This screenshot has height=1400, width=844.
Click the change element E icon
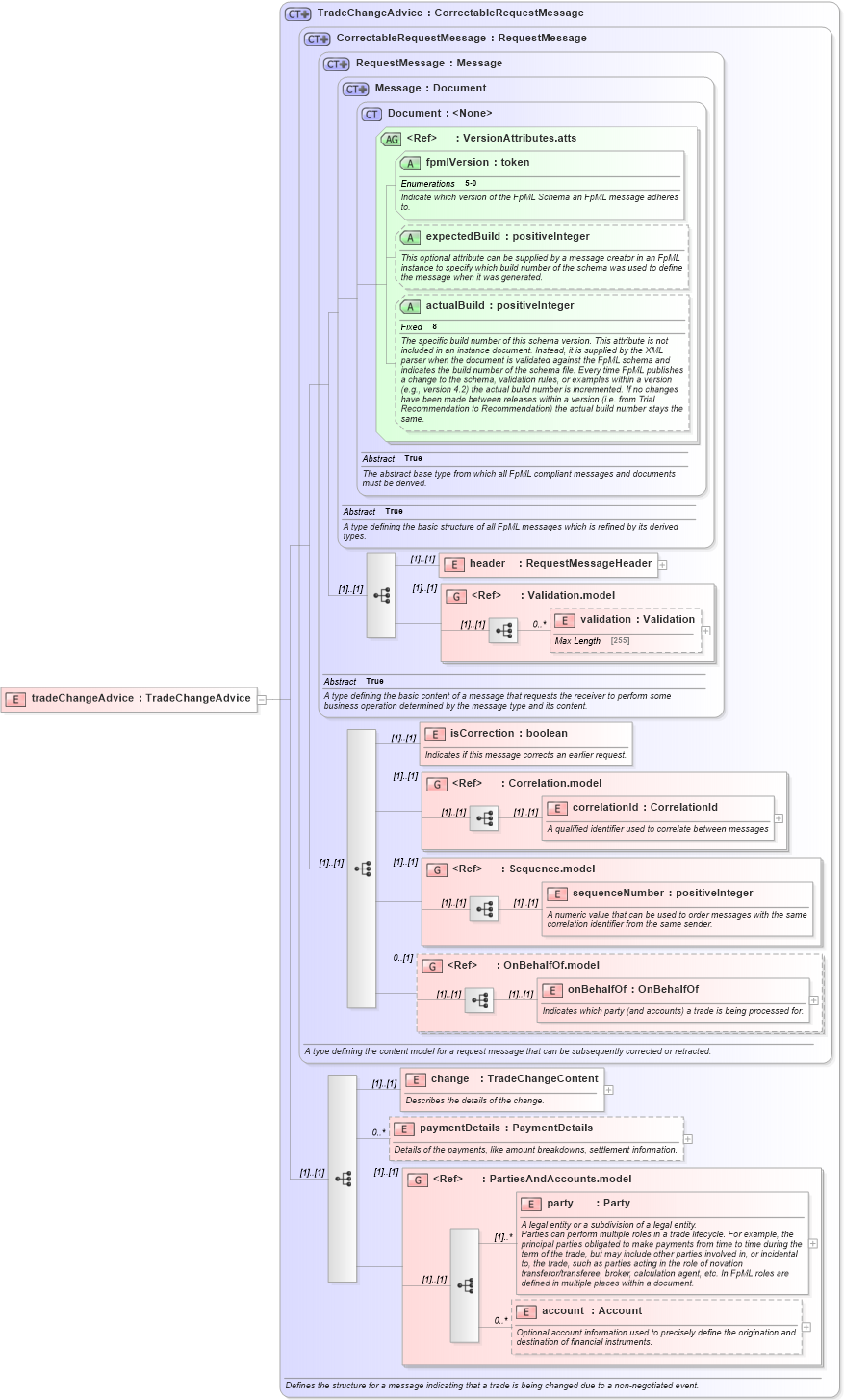coord(416,1079)
